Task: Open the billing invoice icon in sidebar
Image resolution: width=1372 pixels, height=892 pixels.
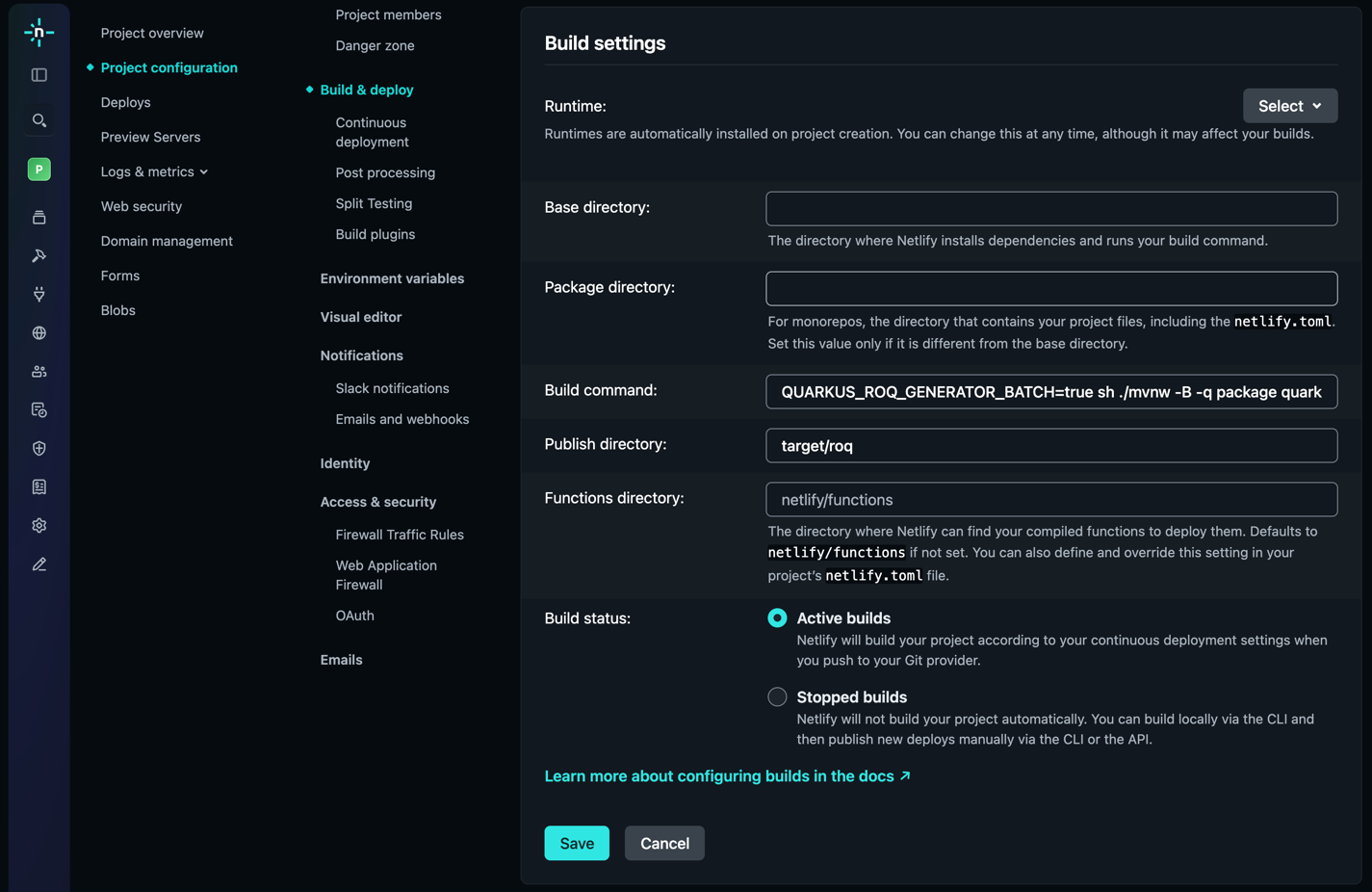Action: [39, 486]
